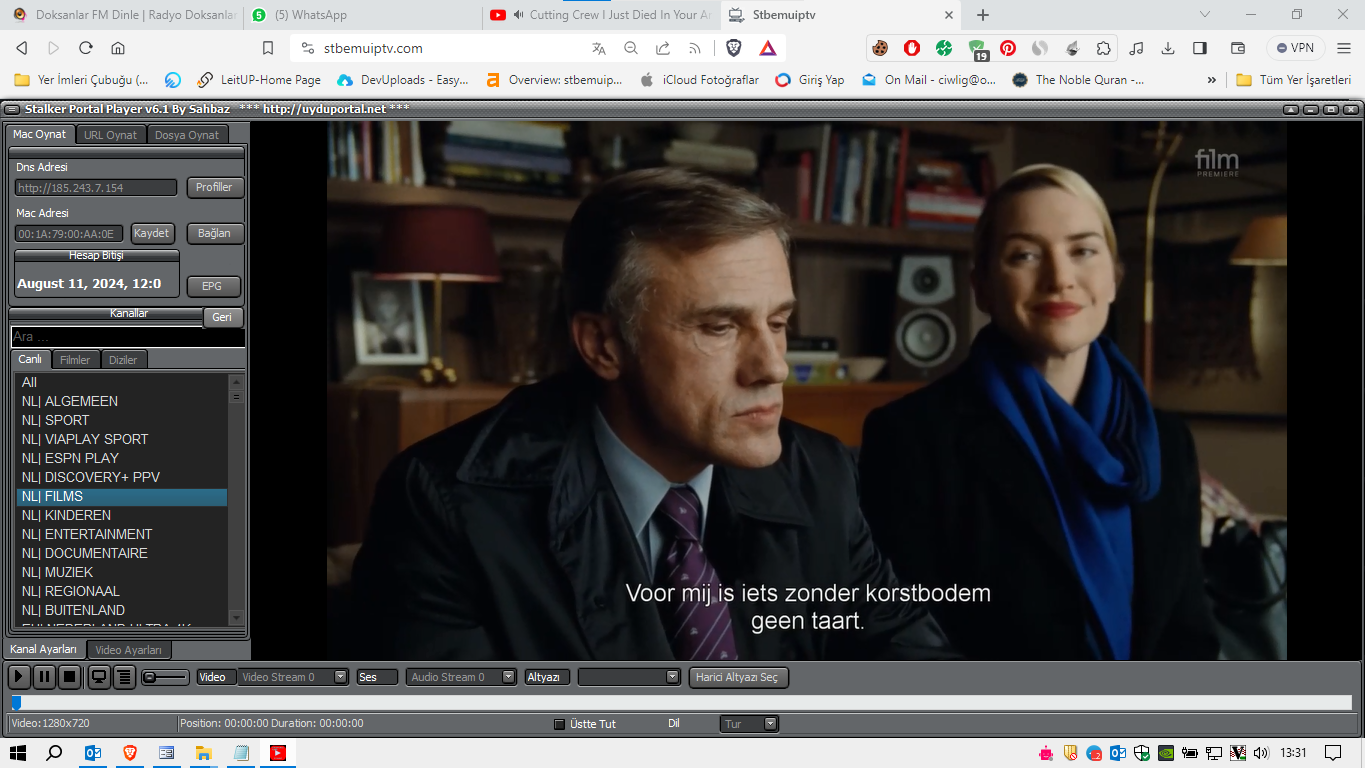Open the Filmler tab
The height and width of the screenshot is (768, 1365).
tap(75, 360)
